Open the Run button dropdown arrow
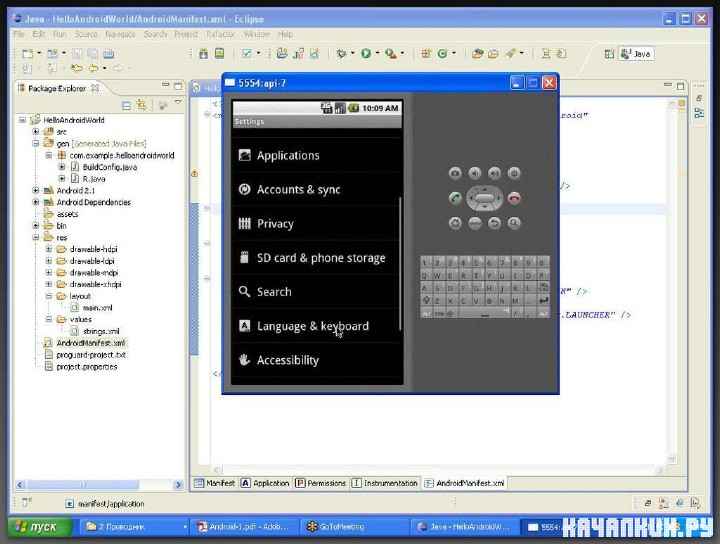This screenshot has height=544, width=720. (377, 53)
